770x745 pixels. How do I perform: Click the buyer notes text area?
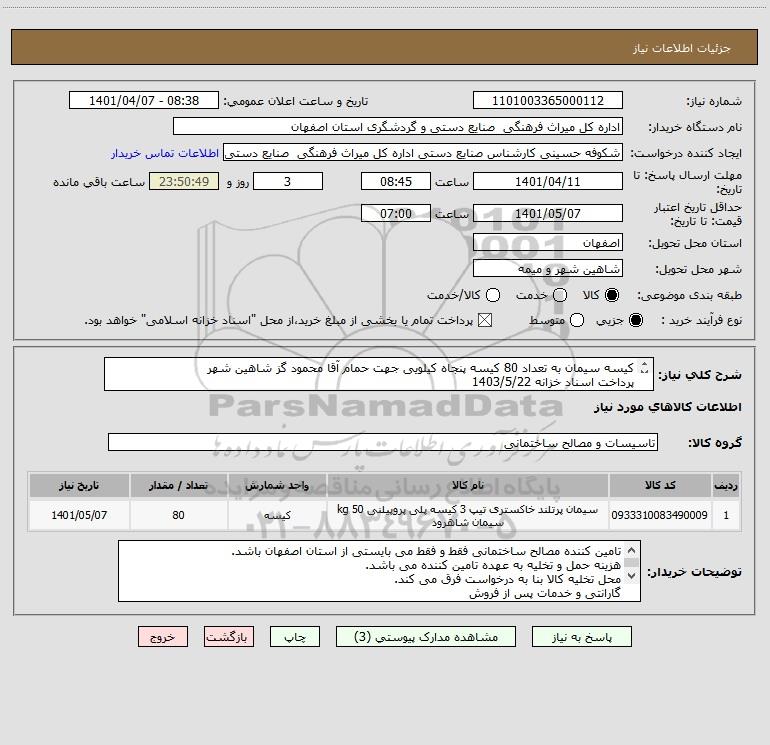tap(379, 571)
